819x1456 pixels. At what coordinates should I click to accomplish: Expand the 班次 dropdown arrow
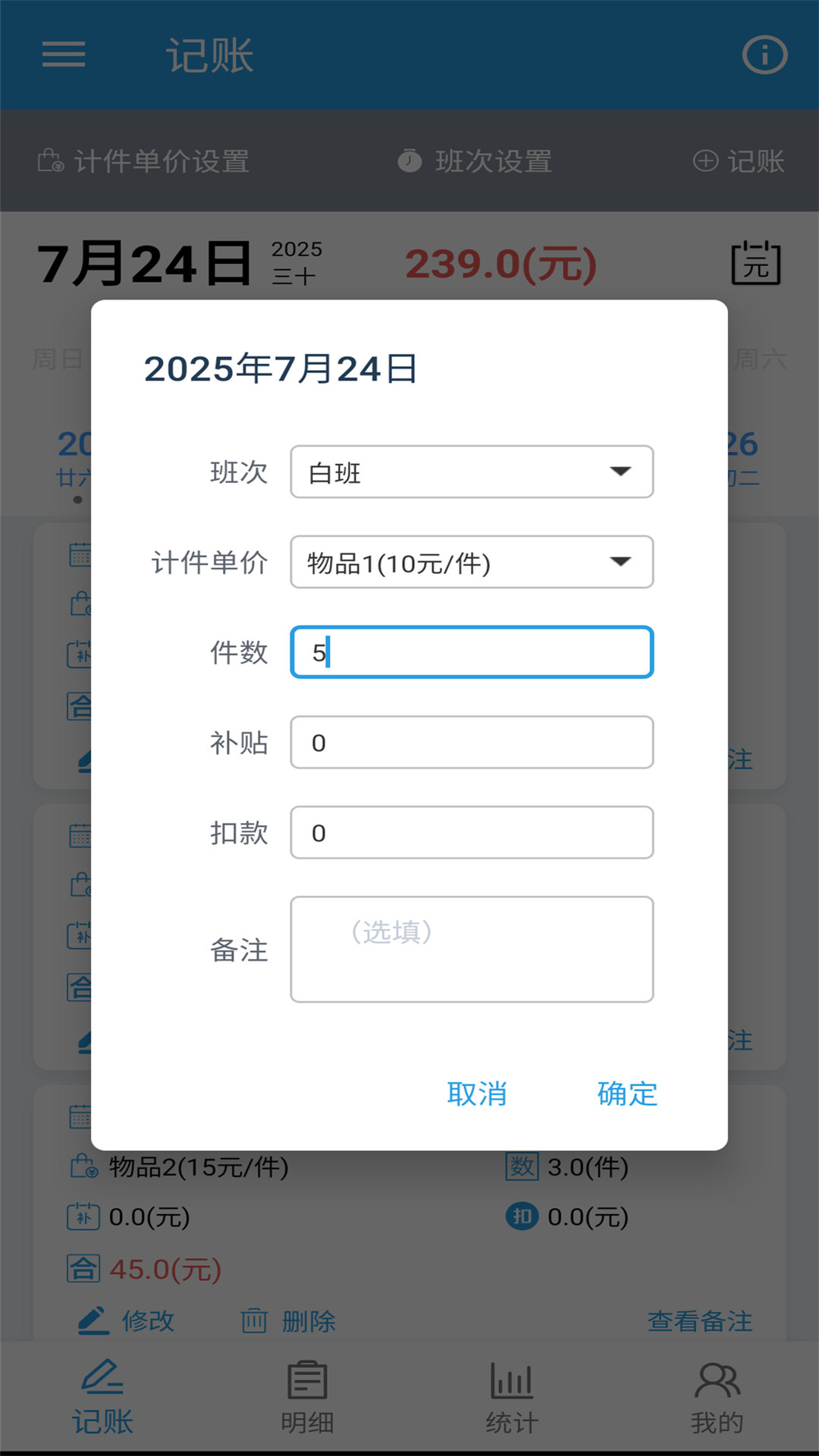(x=622, y=472)
